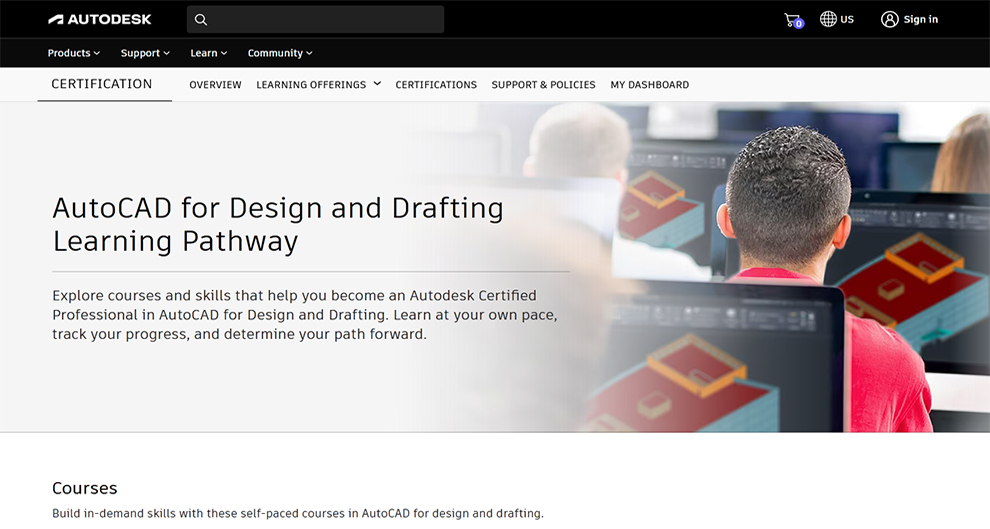Go to the Certifications tab

coord(436,85)
